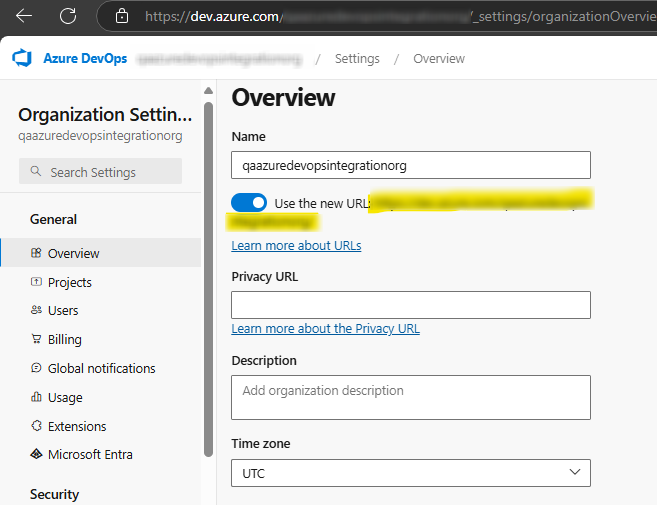
Task: Click the organization Name text field
Action: pyautogui.click(x=410, y=165)
